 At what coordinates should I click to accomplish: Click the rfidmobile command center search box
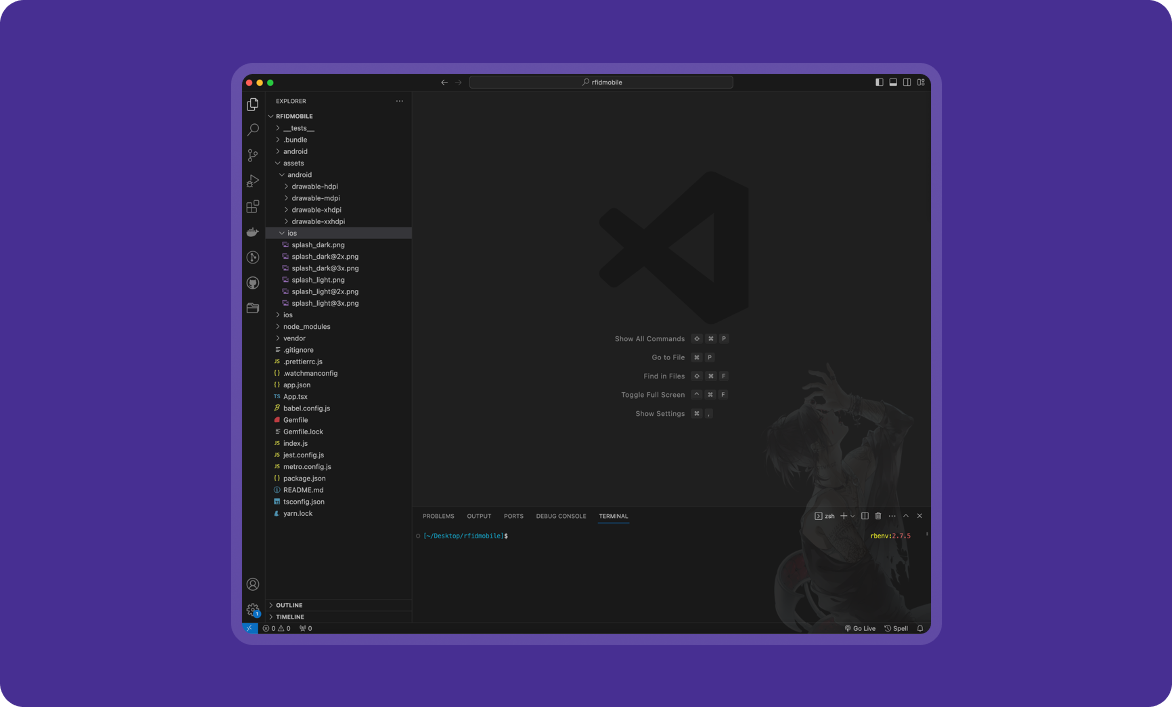tap(601, 82)
